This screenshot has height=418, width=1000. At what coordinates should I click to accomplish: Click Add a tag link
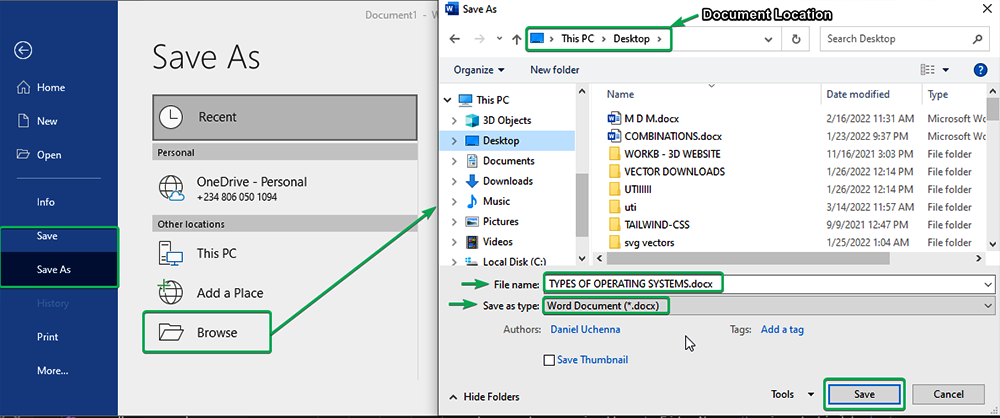point(783,330)
